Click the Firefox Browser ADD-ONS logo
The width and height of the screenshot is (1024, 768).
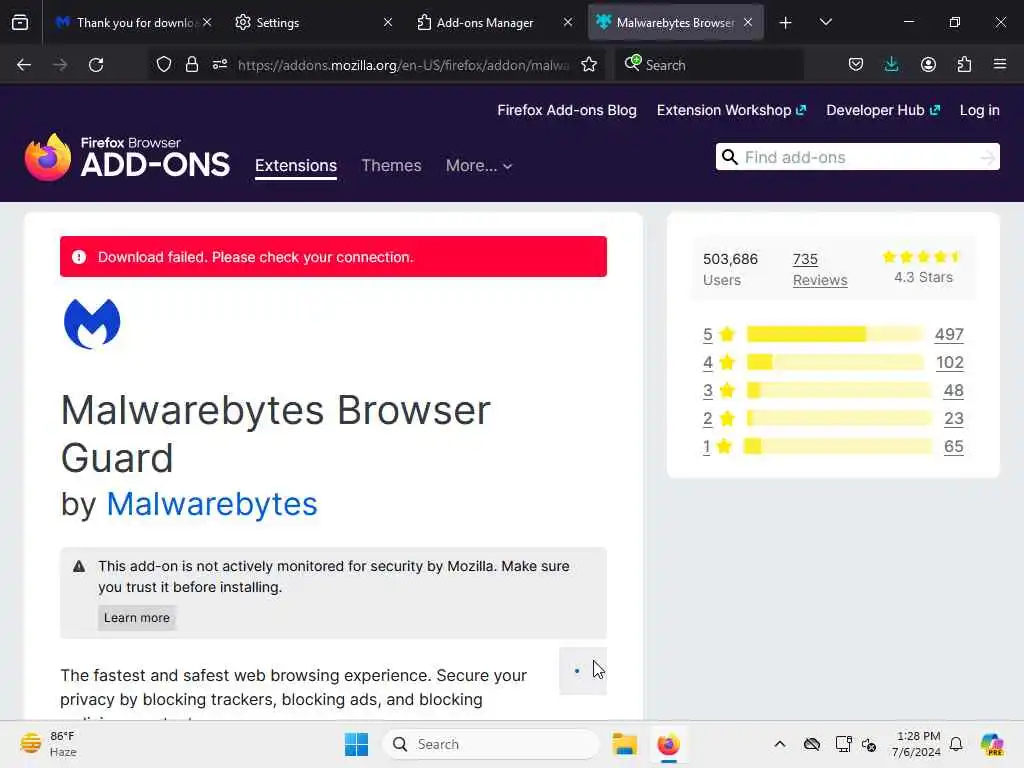tap(127, 157)
